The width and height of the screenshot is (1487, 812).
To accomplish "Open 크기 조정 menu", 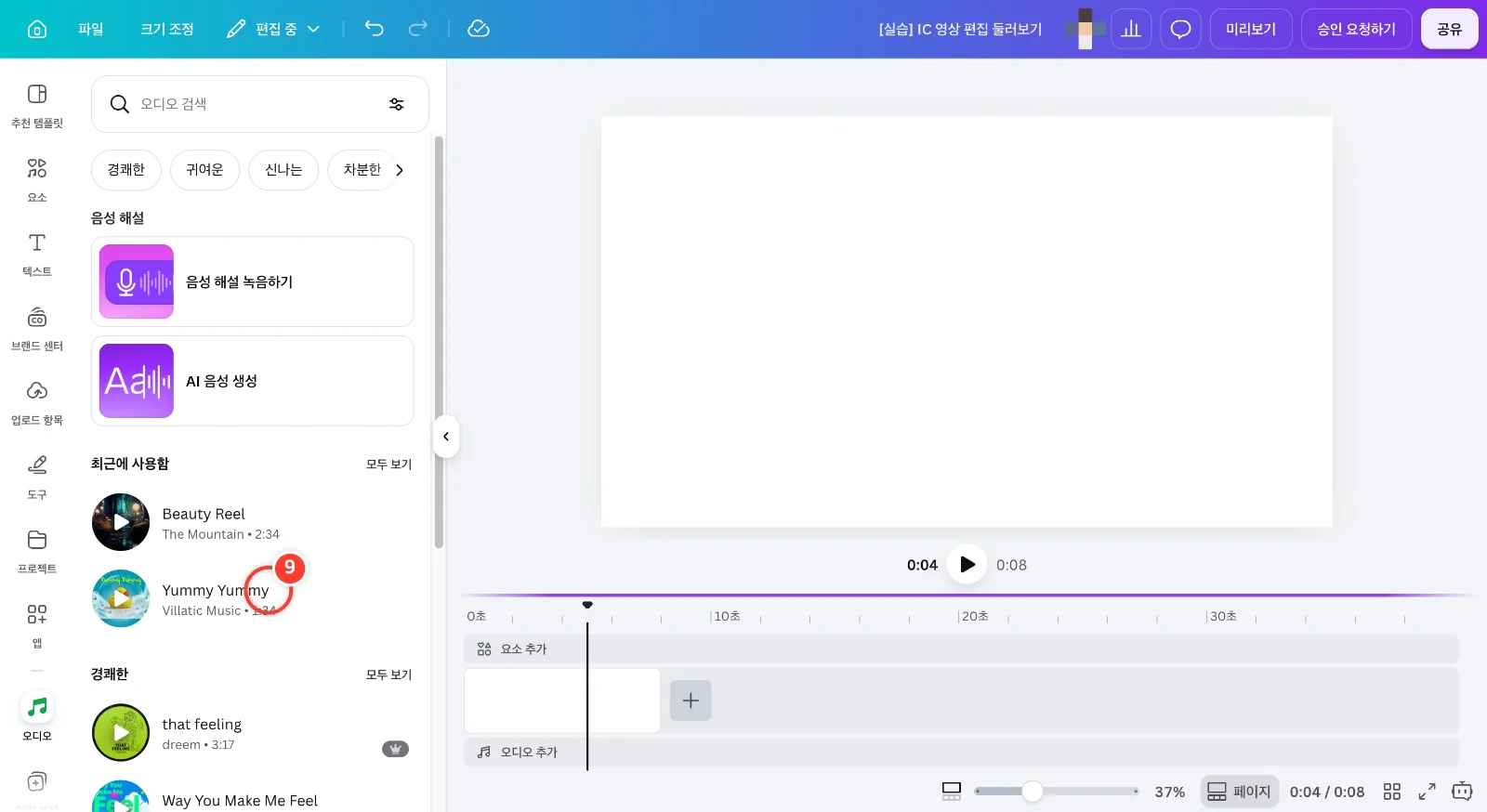I will (167, 29).
